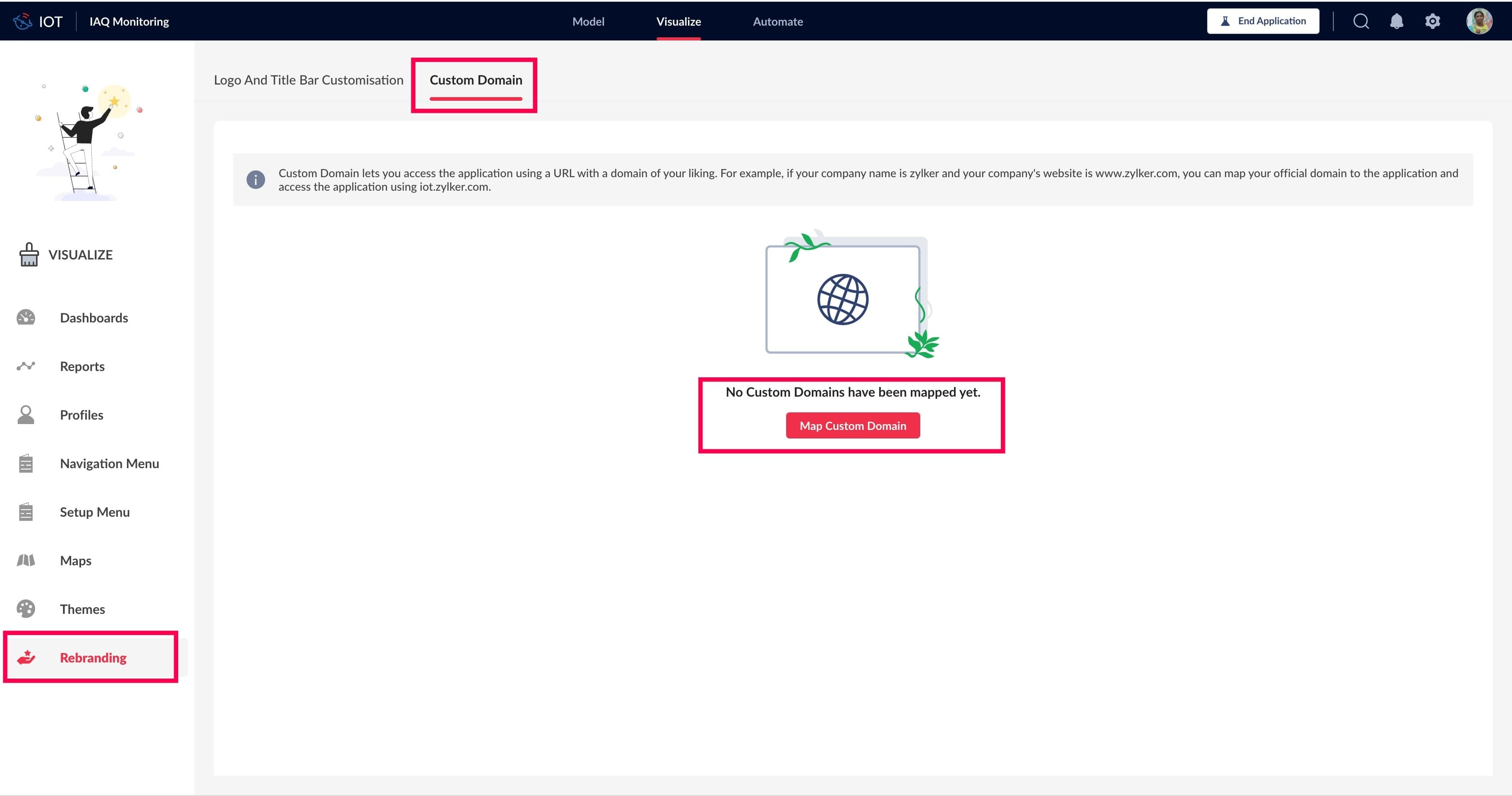
Task: Click the End Application button
Action: tap(1263, 21)
